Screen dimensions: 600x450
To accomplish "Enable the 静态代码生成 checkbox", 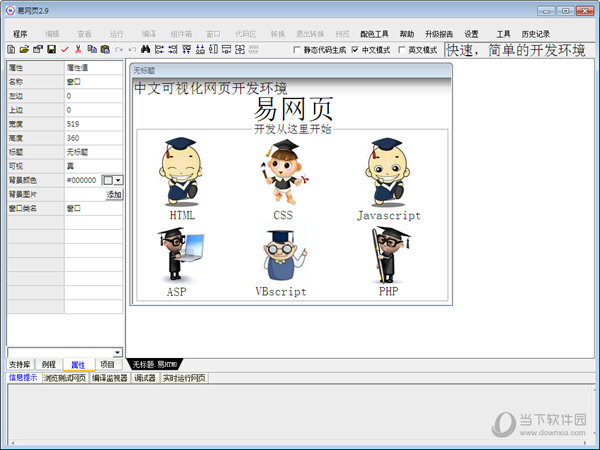I will click(297, 49).
